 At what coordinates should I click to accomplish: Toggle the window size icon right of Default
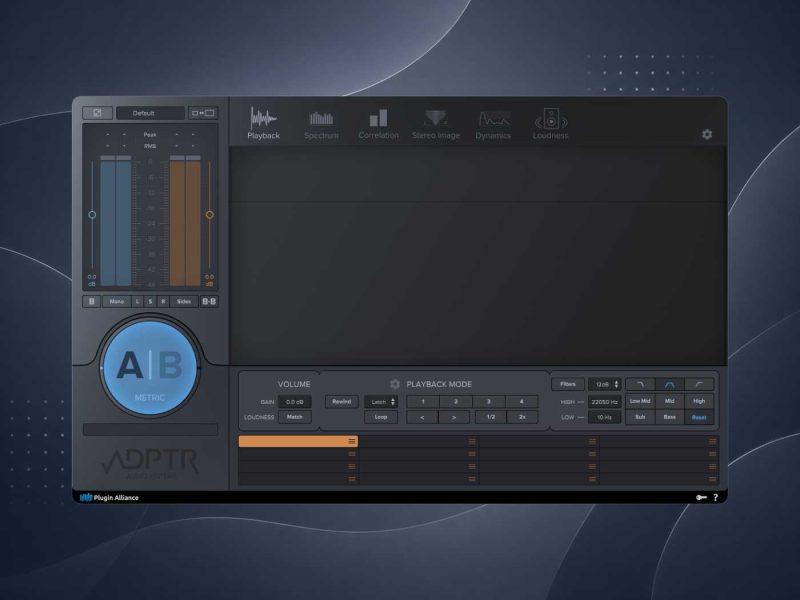click(x=203, y=113)
